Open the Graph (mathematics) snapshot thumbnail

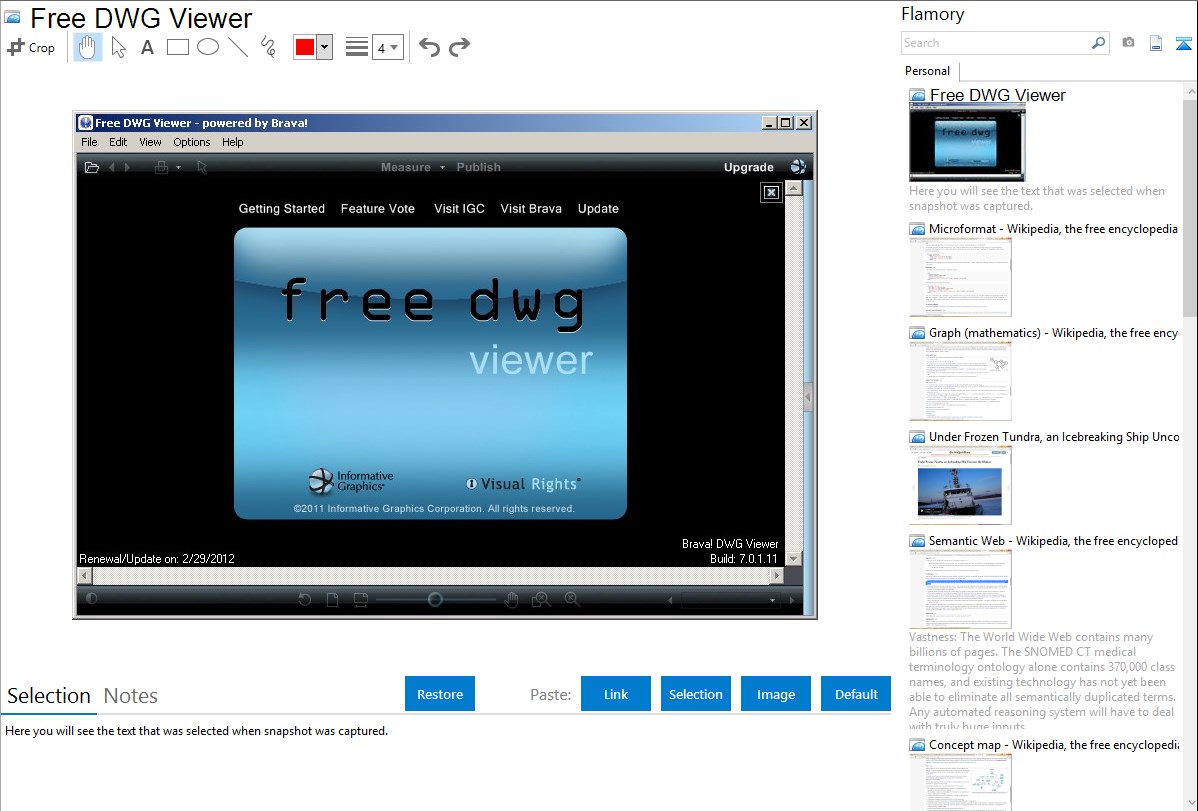(x=960, y=381)
